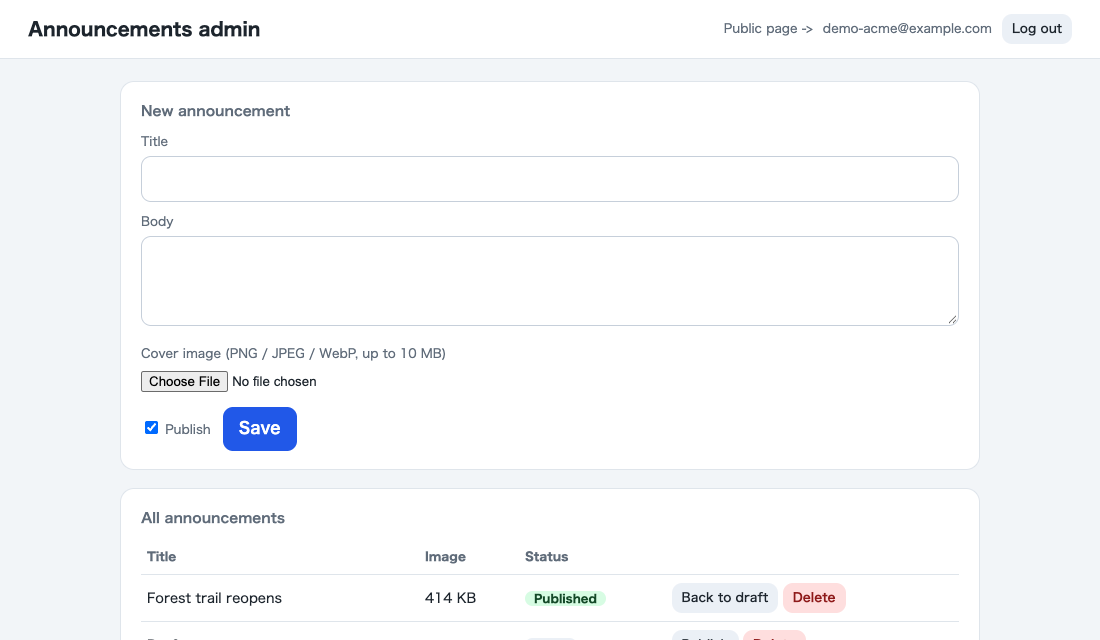Click the Log out button
The image size is (1100, 640).
[1036, 29]
